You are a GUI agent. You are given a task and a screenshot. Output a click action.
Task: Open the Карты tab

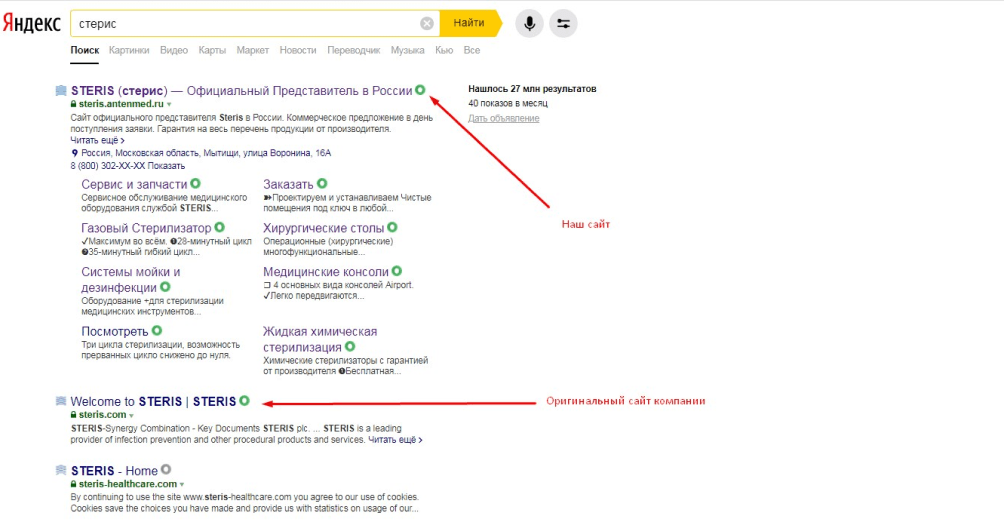pyautogui.click(x=212, y=50)
